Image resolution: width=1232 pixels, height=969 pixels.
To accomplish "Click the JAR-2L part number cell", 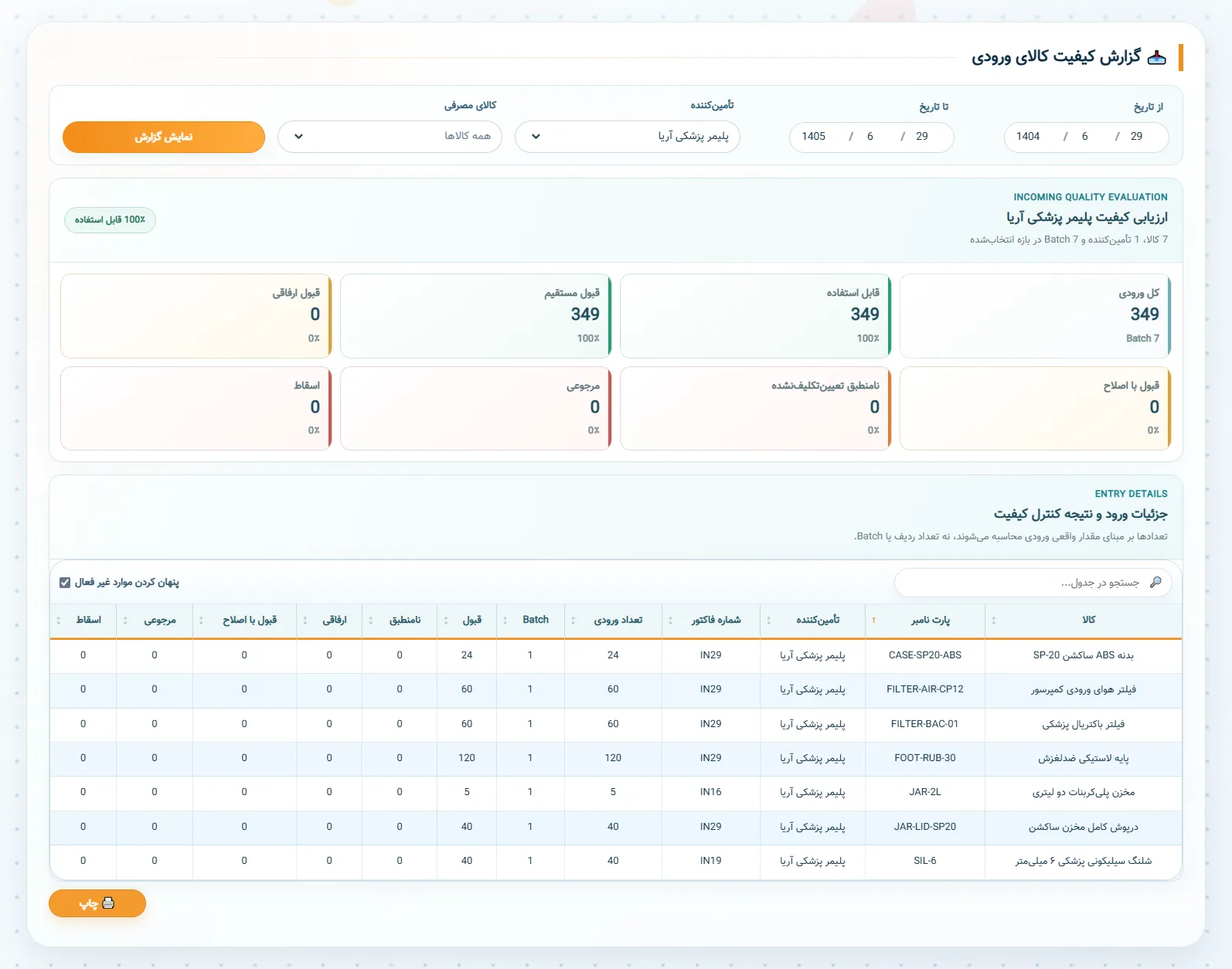I will 925,792.
